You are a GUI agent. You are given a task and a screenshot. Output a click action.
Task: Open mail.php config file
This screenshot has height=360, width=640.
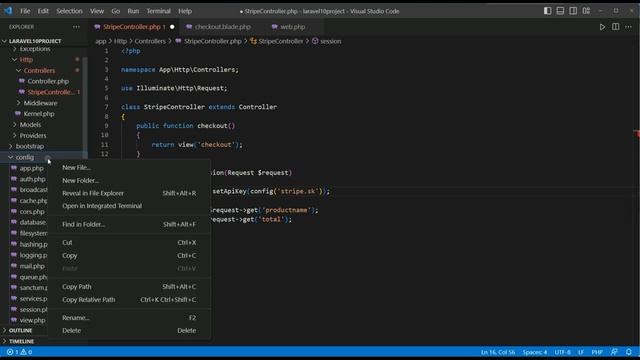pyautogui.click(x=32, y=266)
